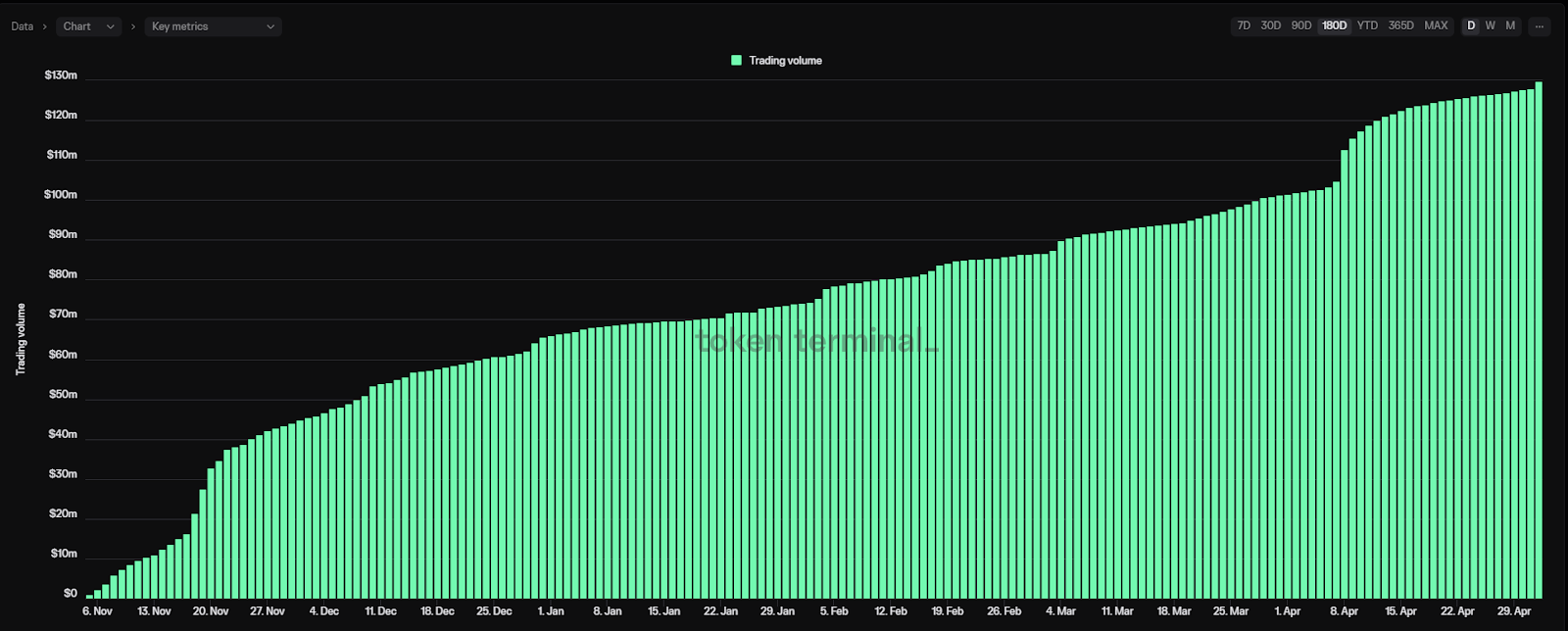
Task: Set daily granularity with D button
Action: pos(1471,25)
